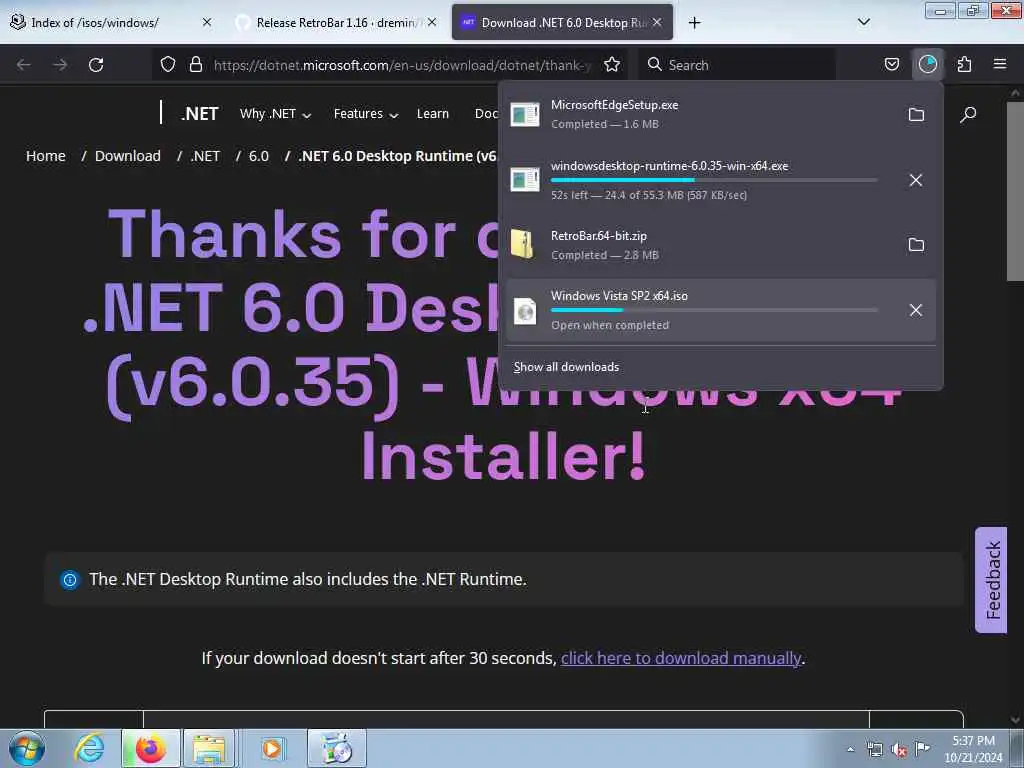Show site security lock information
The height and width of the screenshot is (768, 1024).
coord(195,65)
